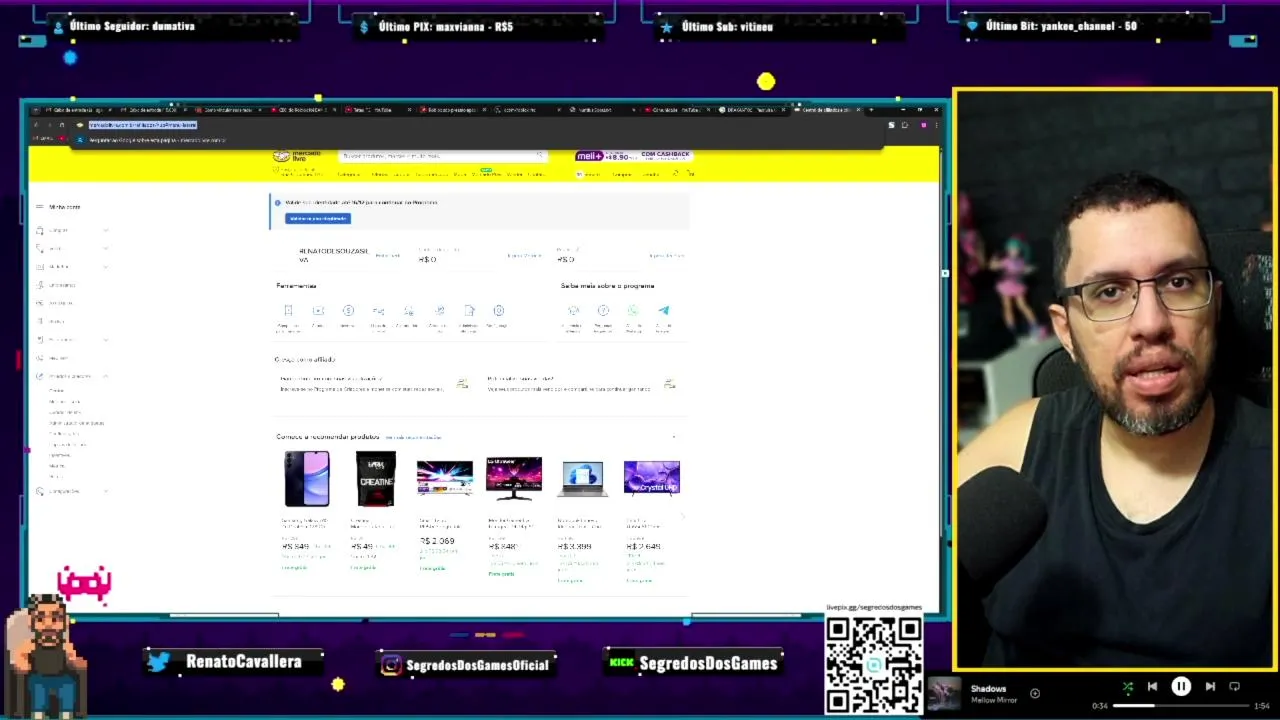Click the URL suggestion below address bar
1280x720 pixels.
click(158, 140)
